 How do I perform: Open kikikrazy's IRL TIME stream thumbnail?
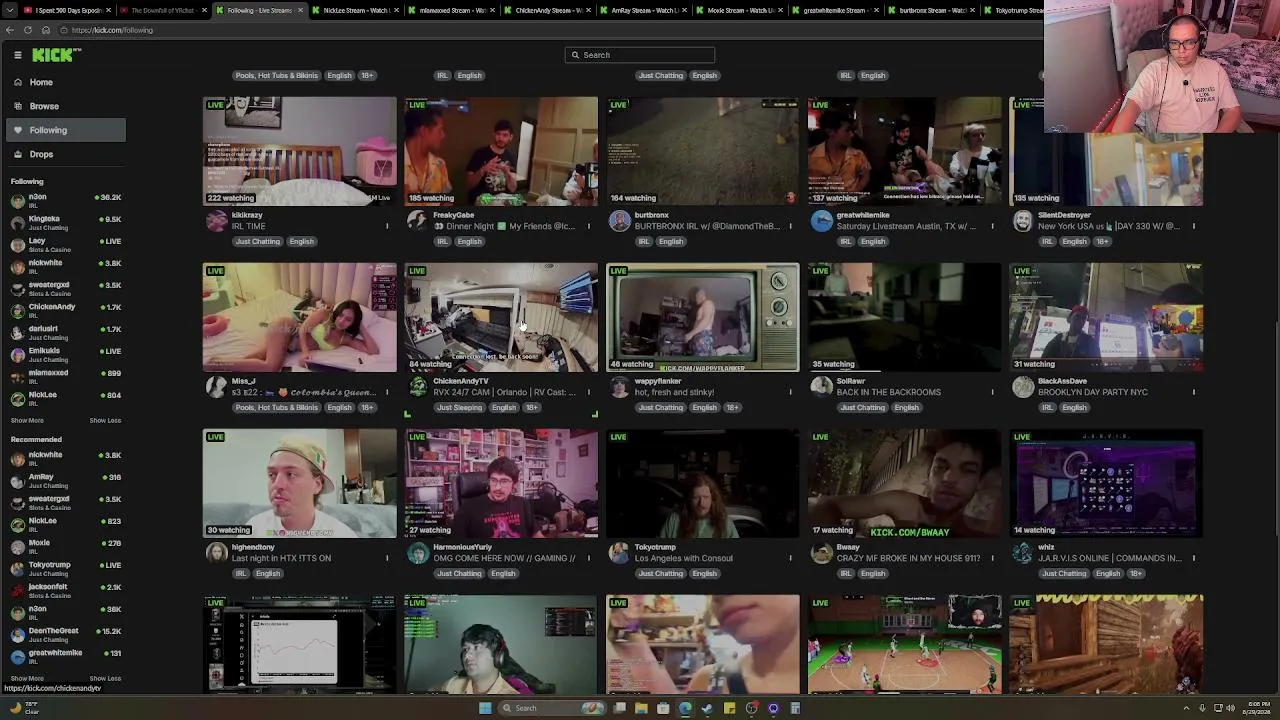(x=299, y=151)
